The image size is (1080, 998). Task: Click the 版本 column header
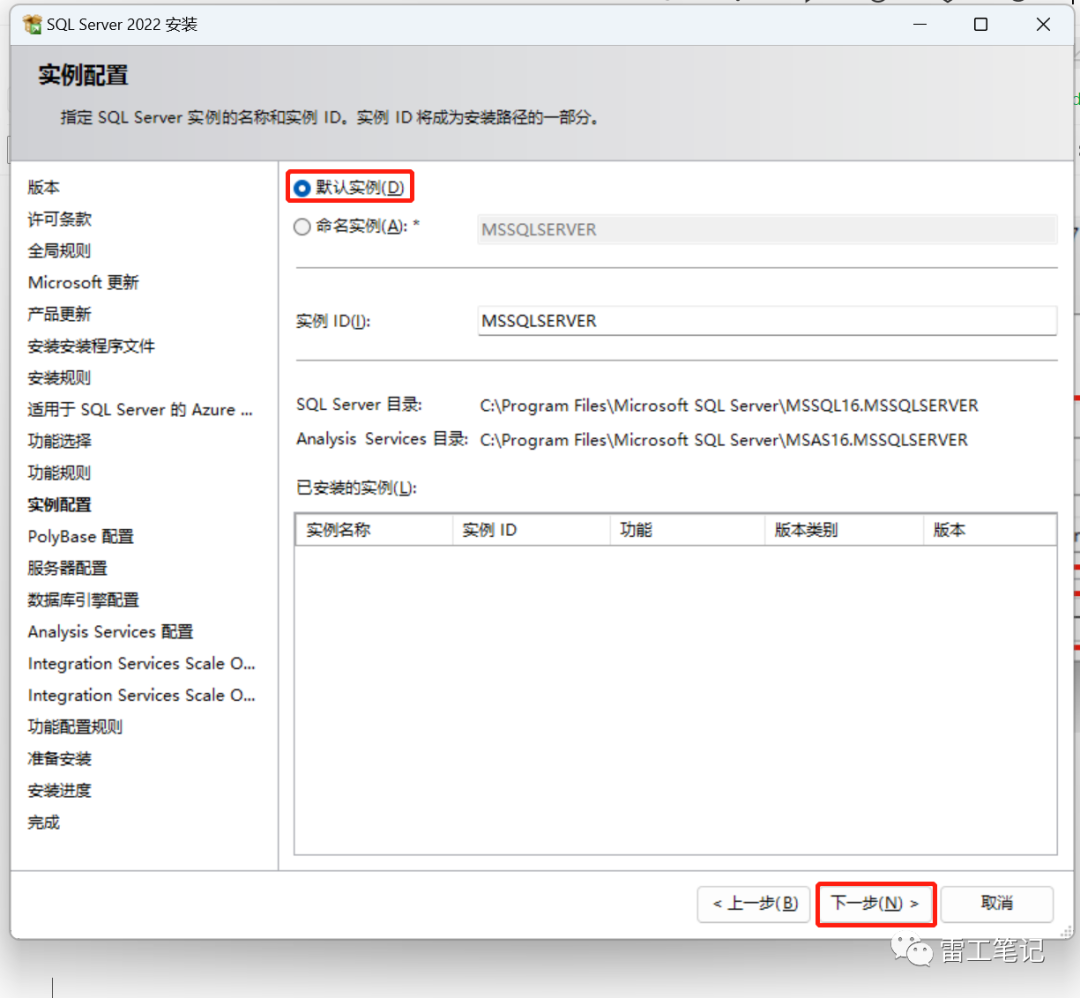click(x=990, y=530)
